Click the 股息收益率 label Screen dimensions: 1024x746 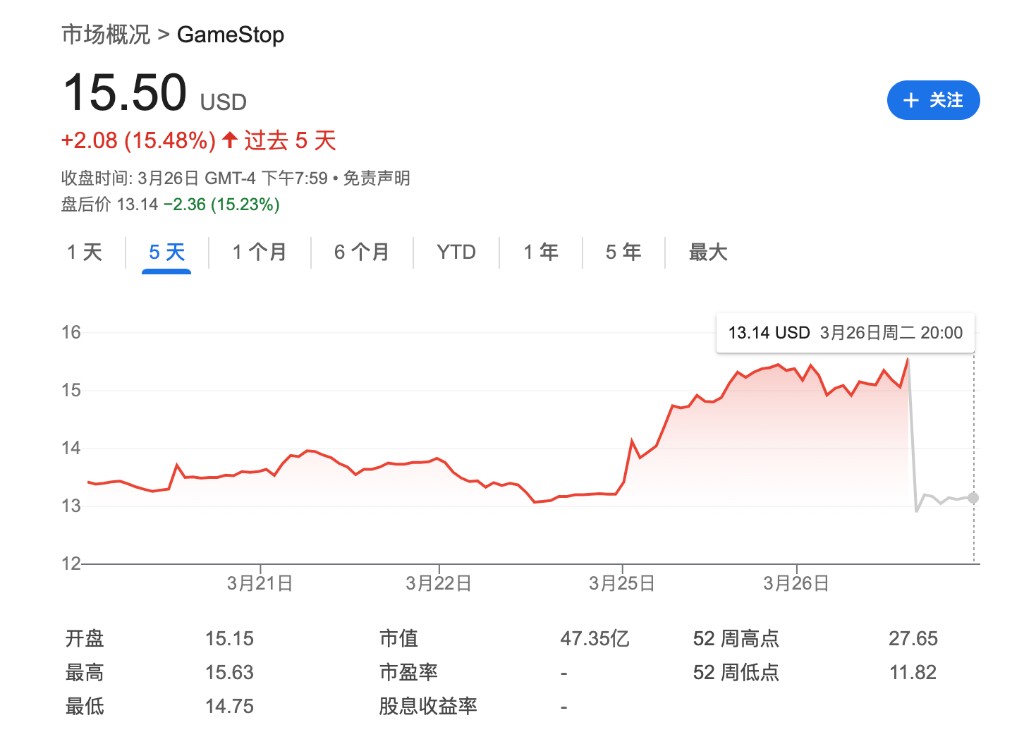pos(428,706)
